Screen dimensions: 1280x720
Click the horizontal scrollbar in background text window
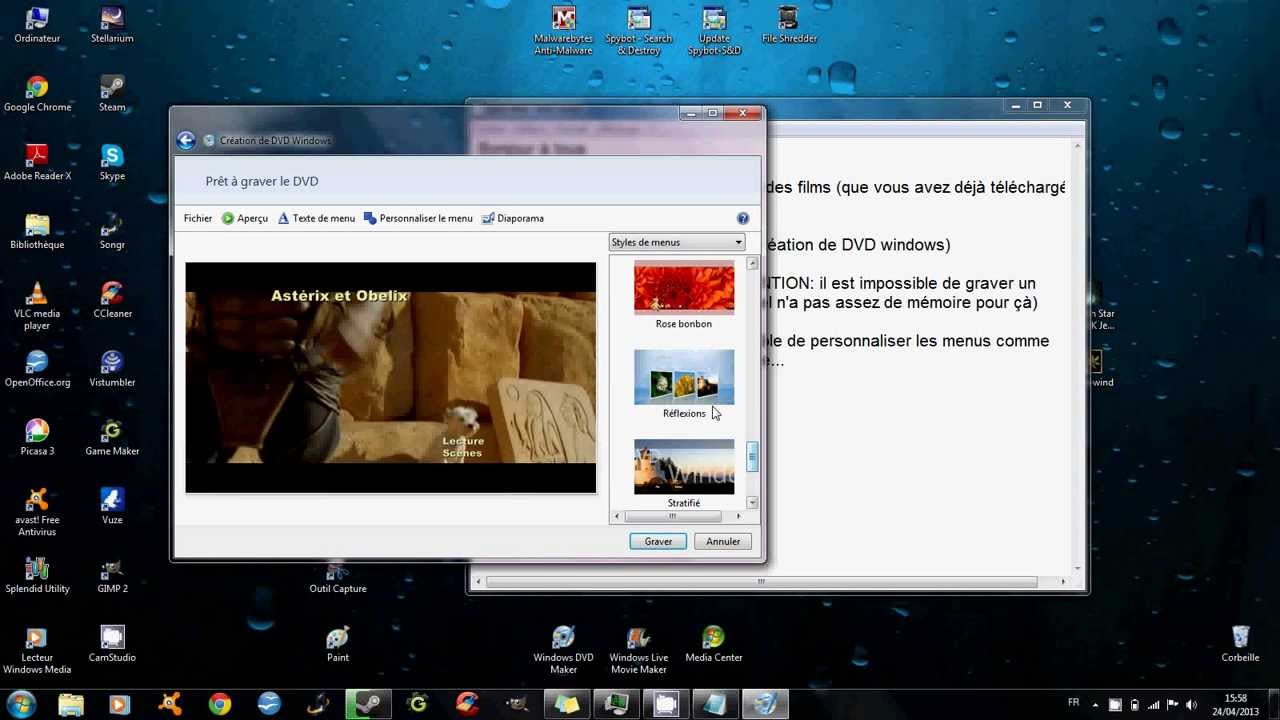[762, 581]
